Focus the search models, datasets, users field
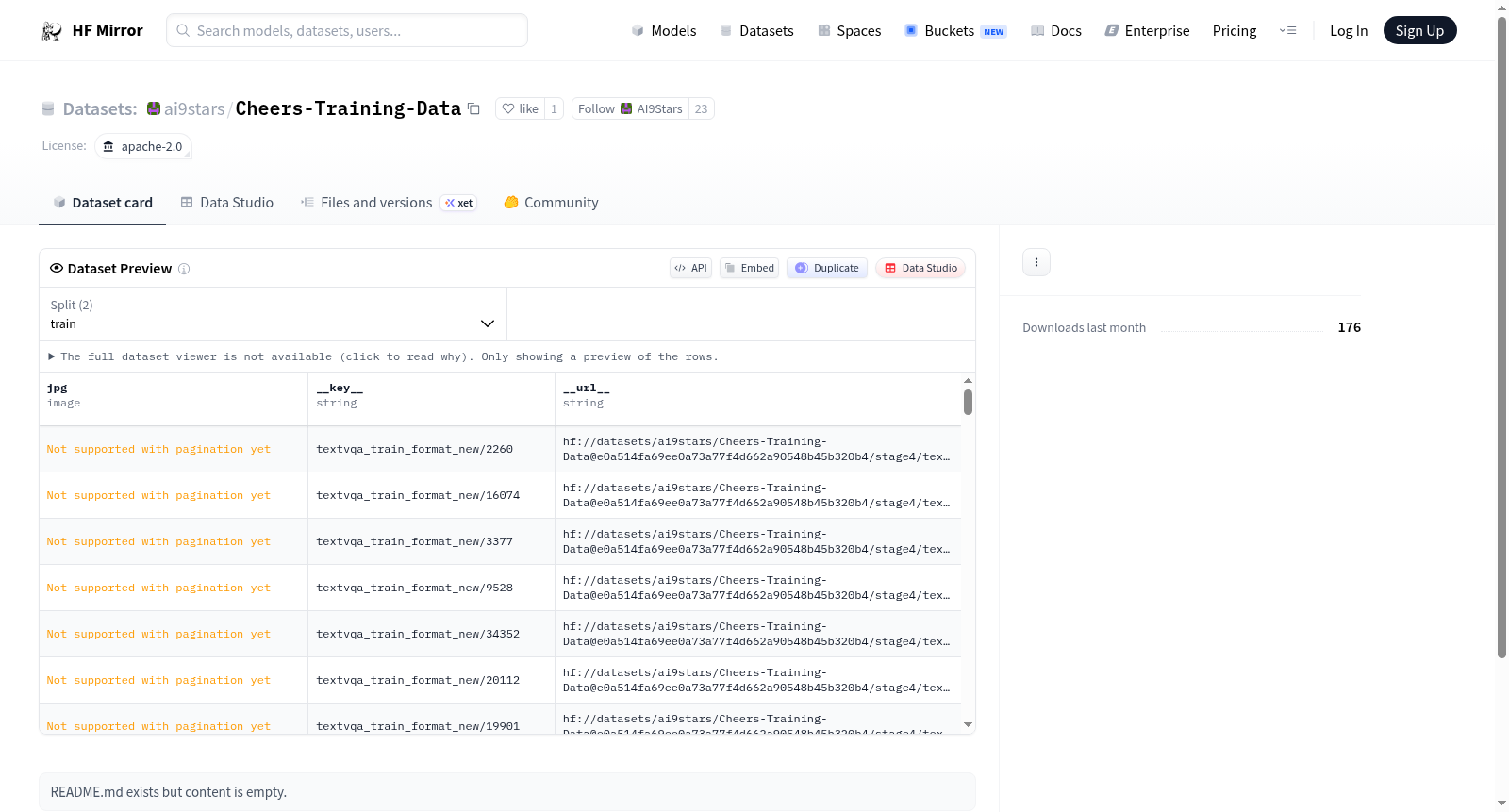 click(347, 31)
